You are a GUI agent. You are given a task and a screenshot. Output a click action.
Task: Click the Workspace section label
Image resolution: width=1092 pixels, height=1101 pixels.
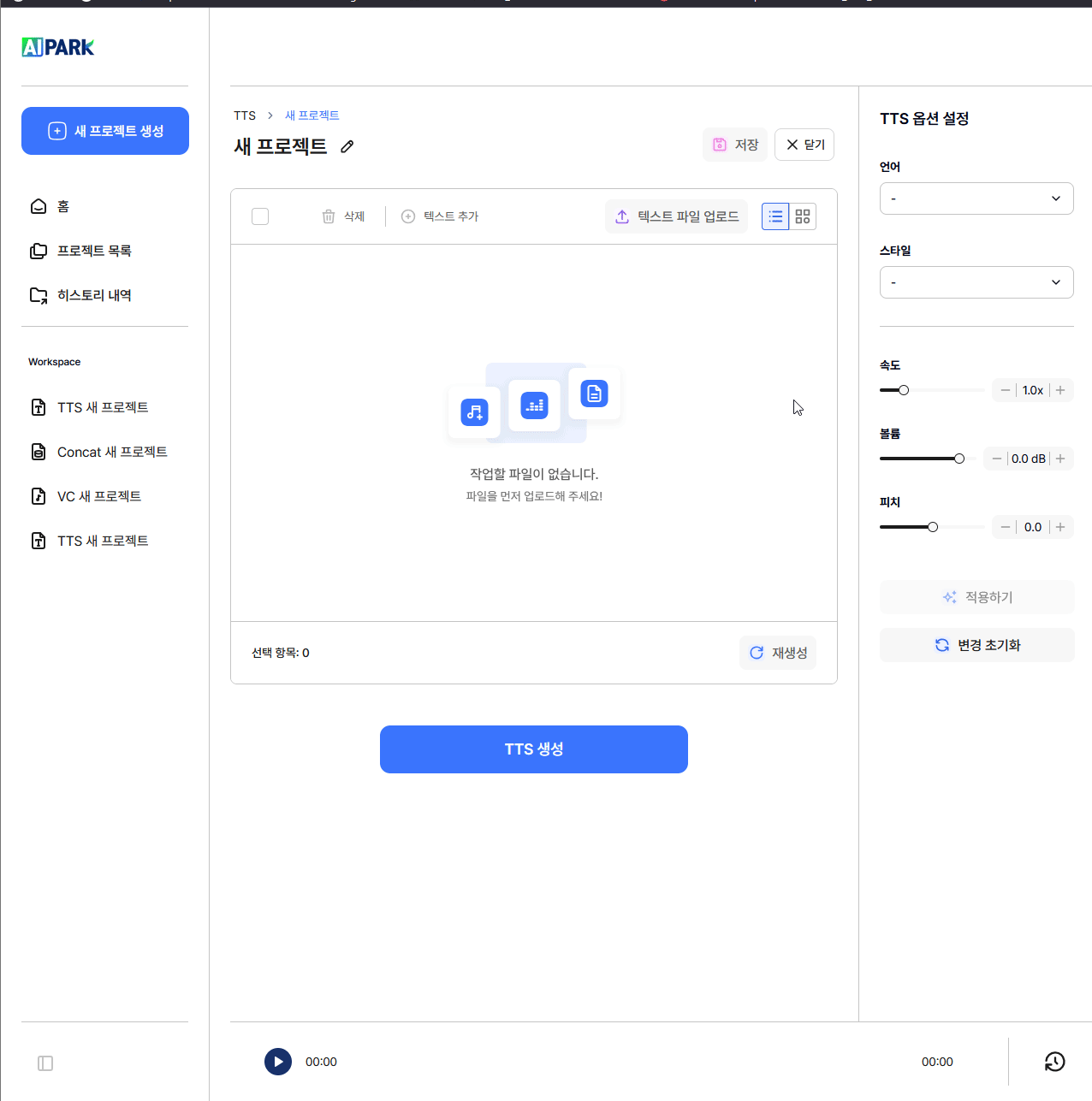(x=55, y=362)
